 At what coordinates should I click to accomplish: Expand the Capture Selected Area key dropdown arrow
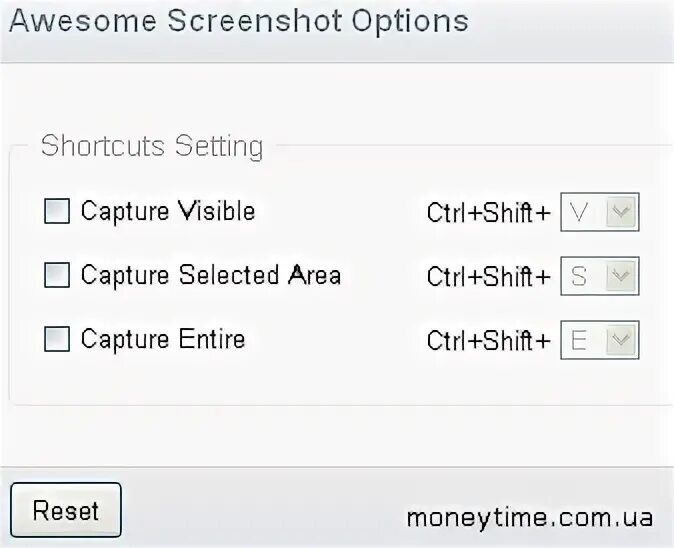[x=621, y=277]
